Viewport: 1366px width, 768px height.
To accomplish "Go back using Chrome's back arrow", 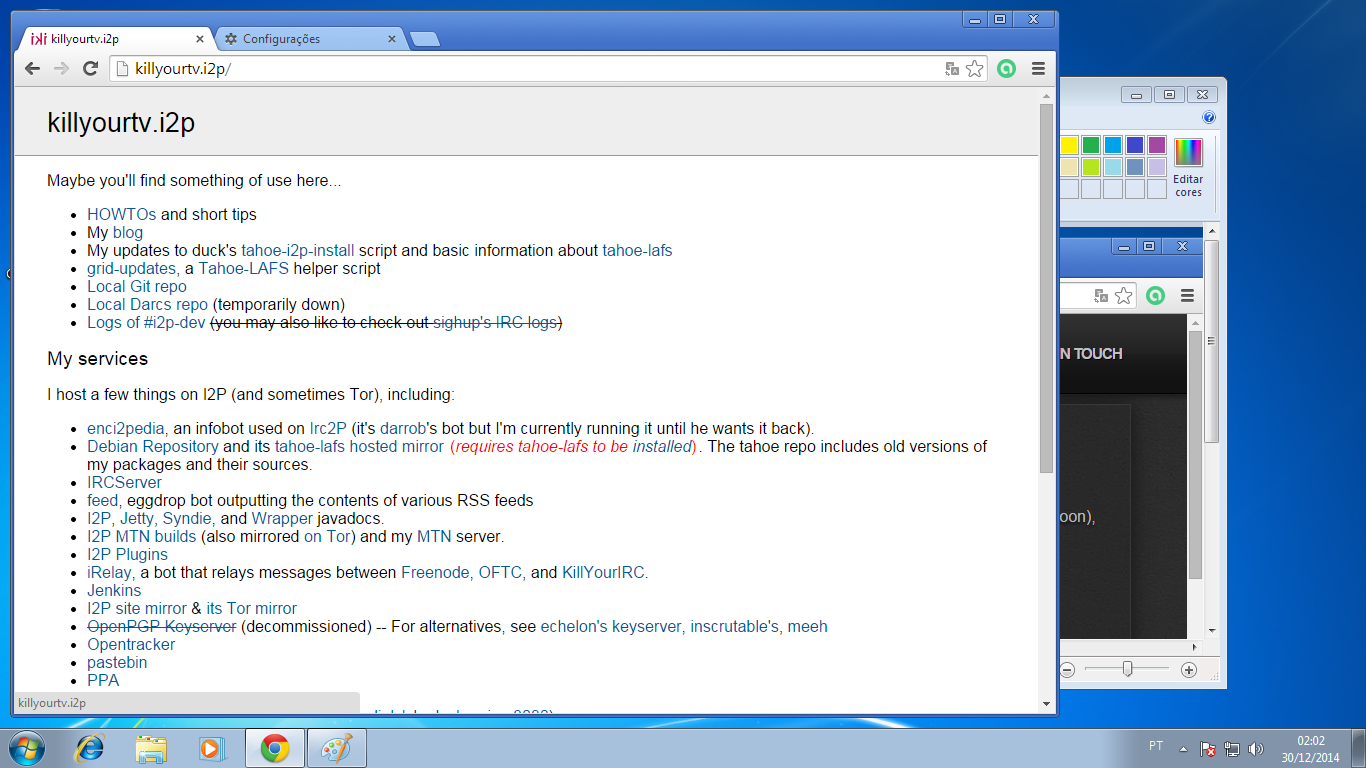I will point(33,69).
